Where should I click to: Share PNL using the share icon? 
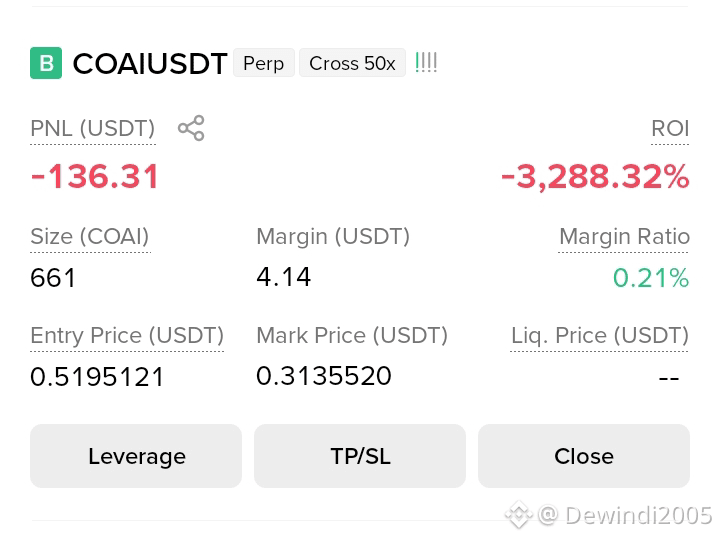pos(191,128)
